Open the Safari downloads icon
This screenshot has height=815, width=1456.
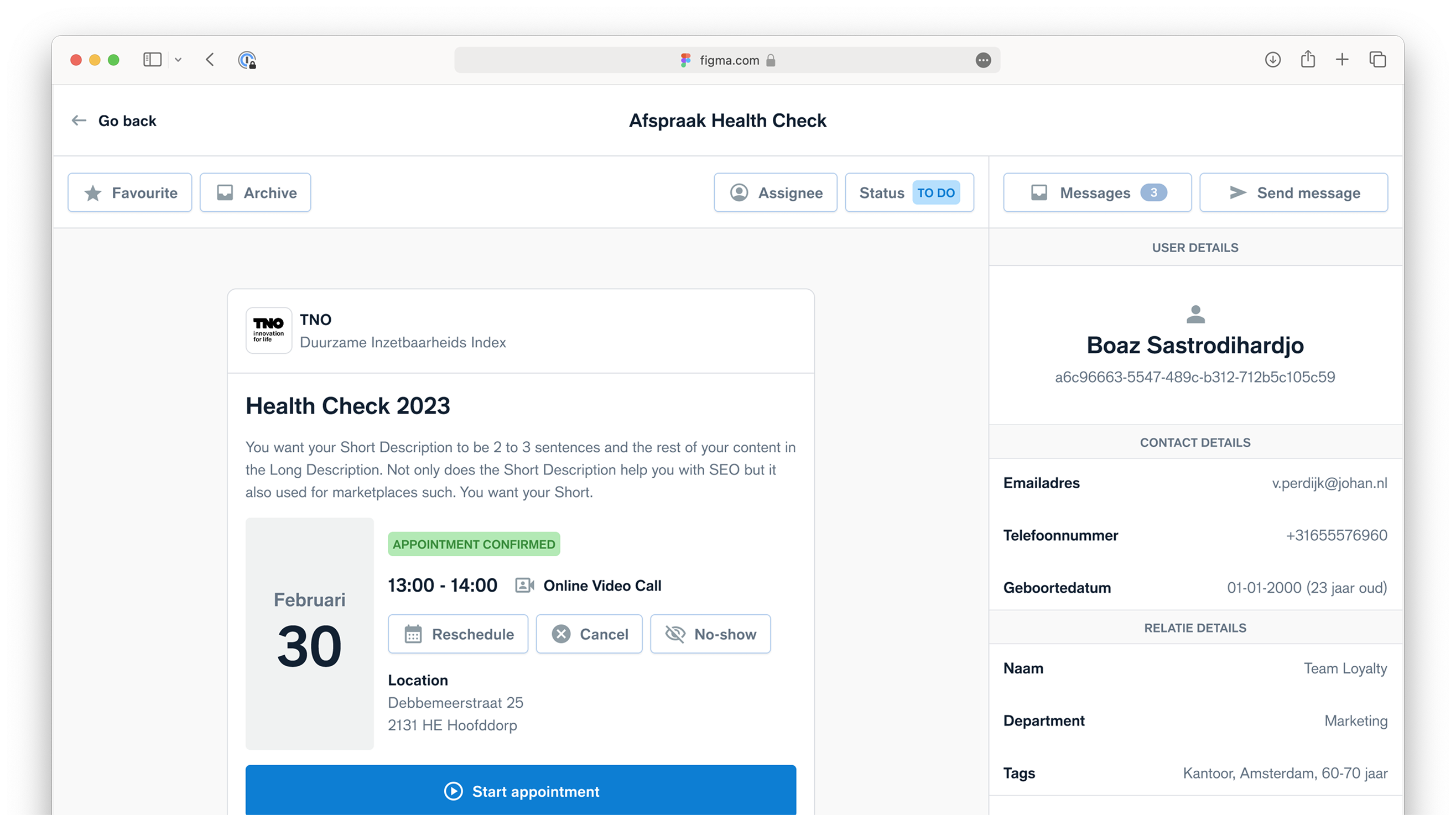1272,59
